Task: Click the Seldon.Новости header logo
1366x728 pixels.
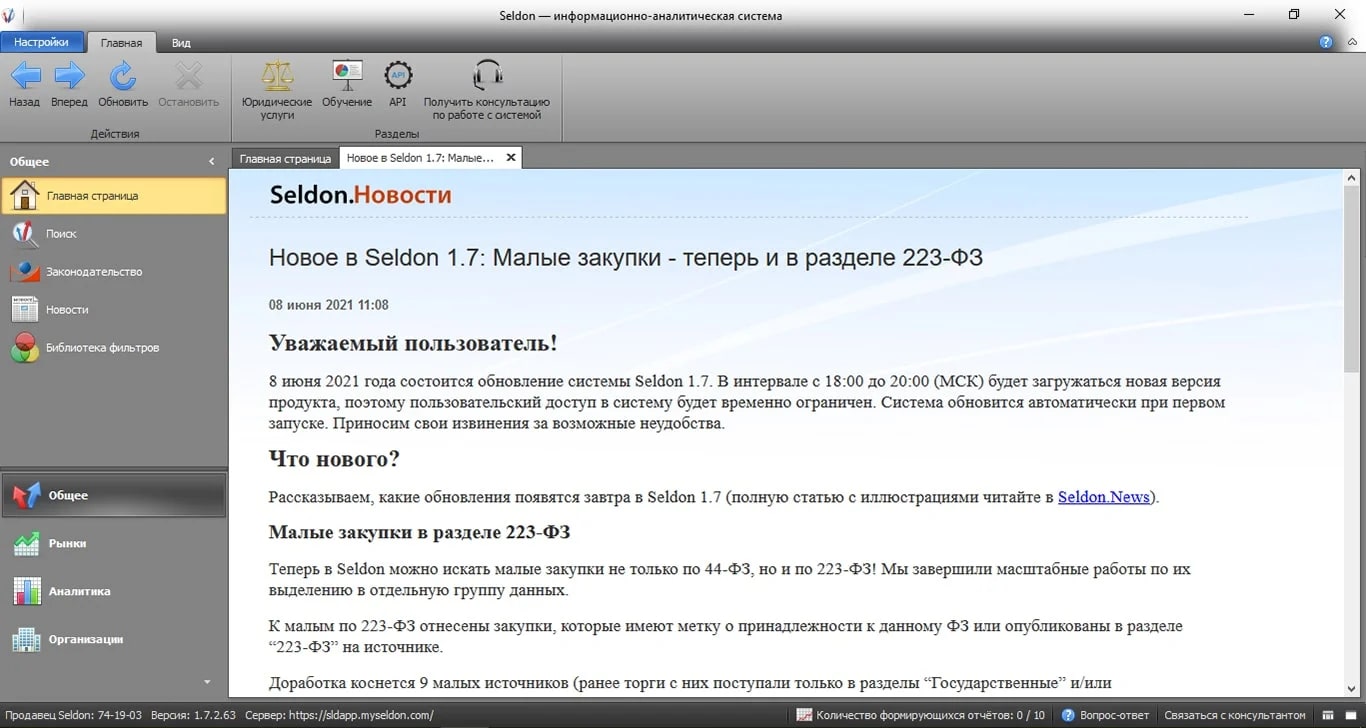Action: (x=360, y=194)
